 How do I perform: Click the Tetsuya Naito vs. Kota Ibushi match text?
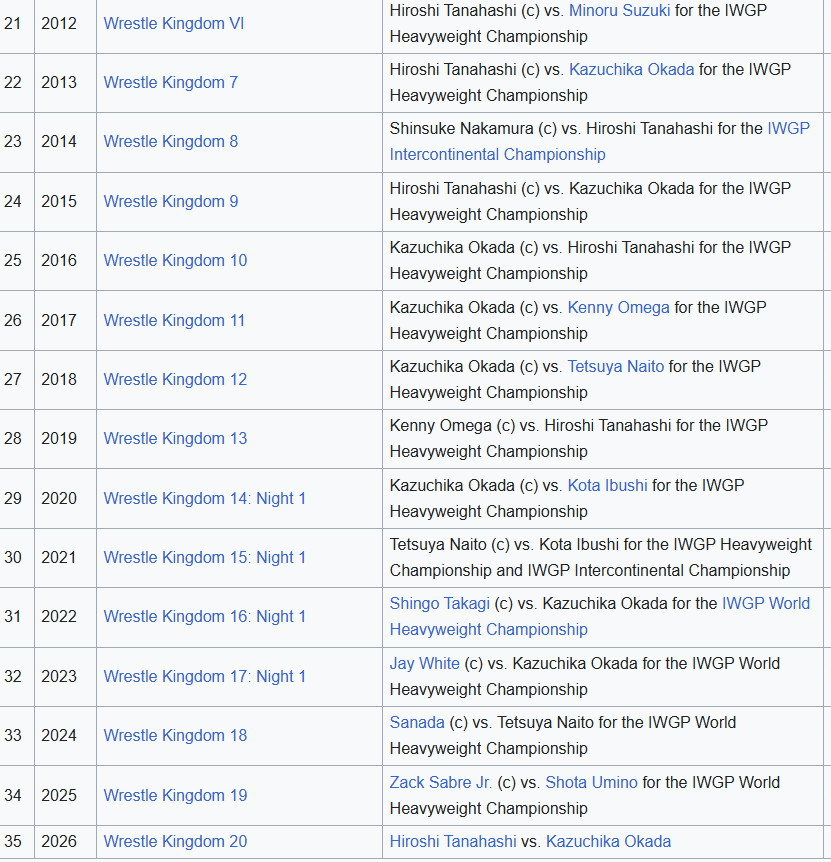click(x=601, y=557)
